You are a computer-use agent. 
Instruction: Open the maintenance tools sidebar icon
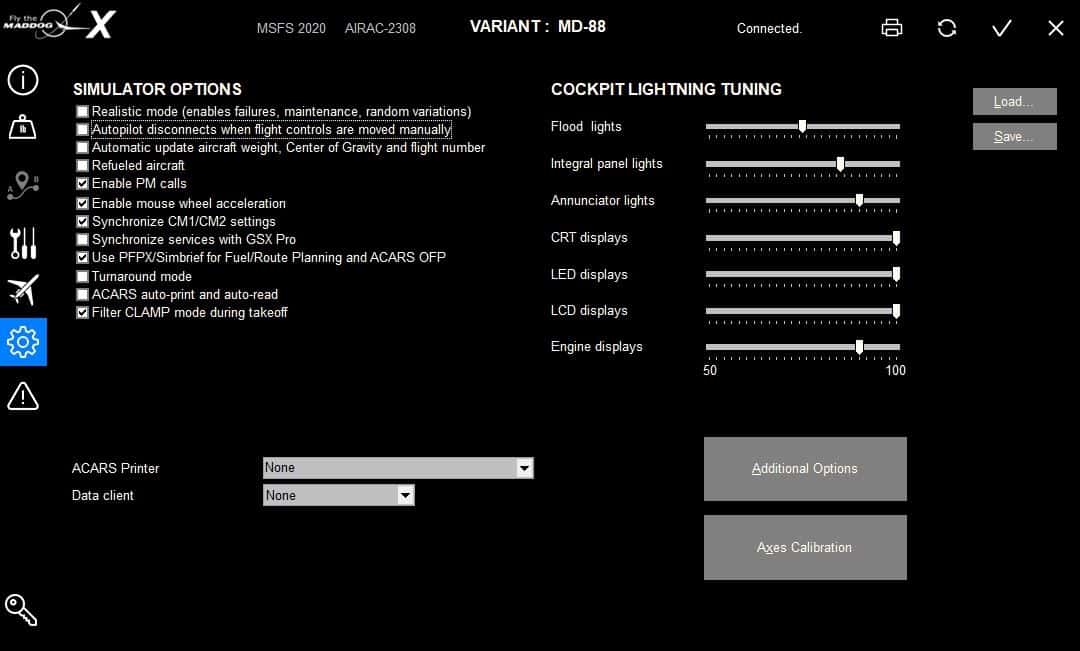click(x=23, y=241)
